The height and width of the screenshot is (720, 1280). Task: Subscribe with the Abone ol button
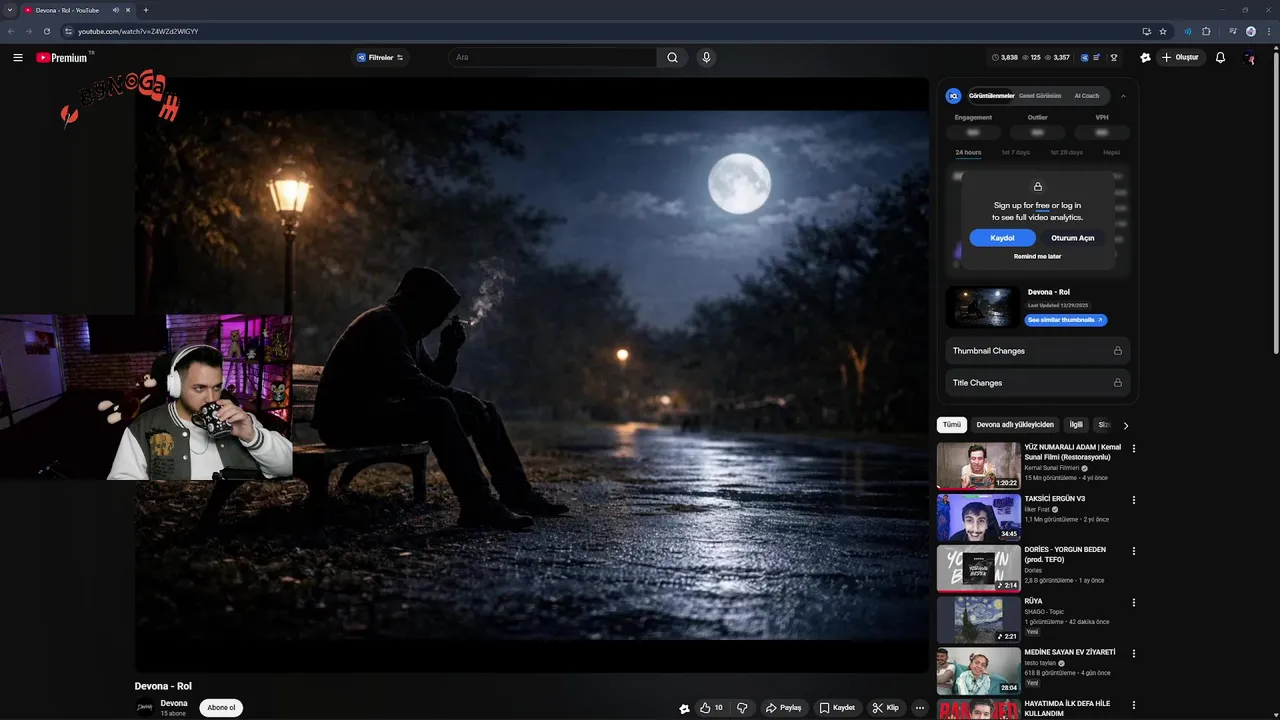click(x=221, y=708)
